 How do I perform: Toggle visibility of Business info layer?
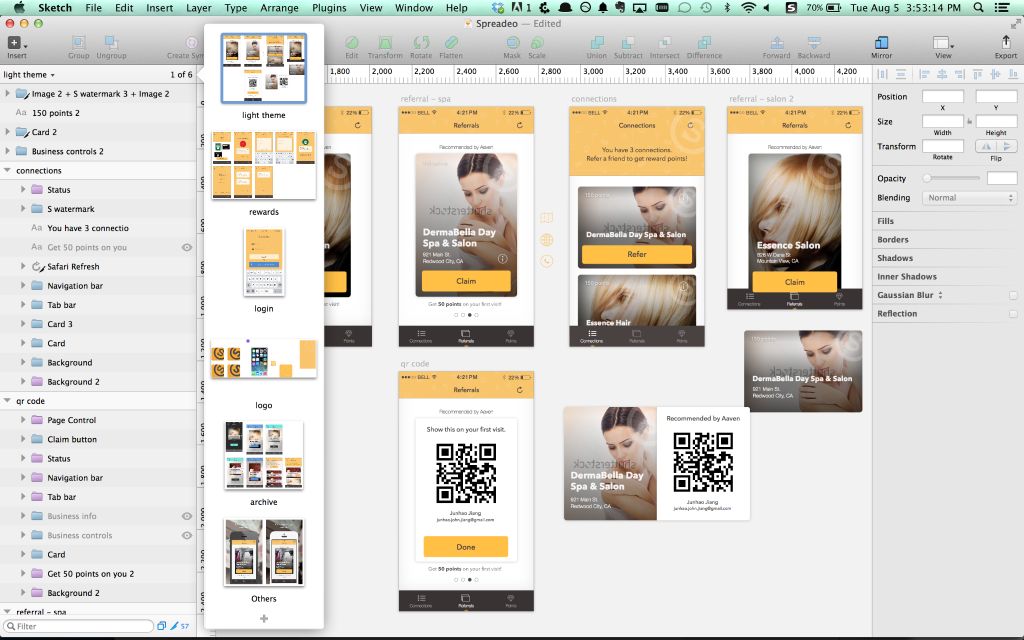point(187,516)
